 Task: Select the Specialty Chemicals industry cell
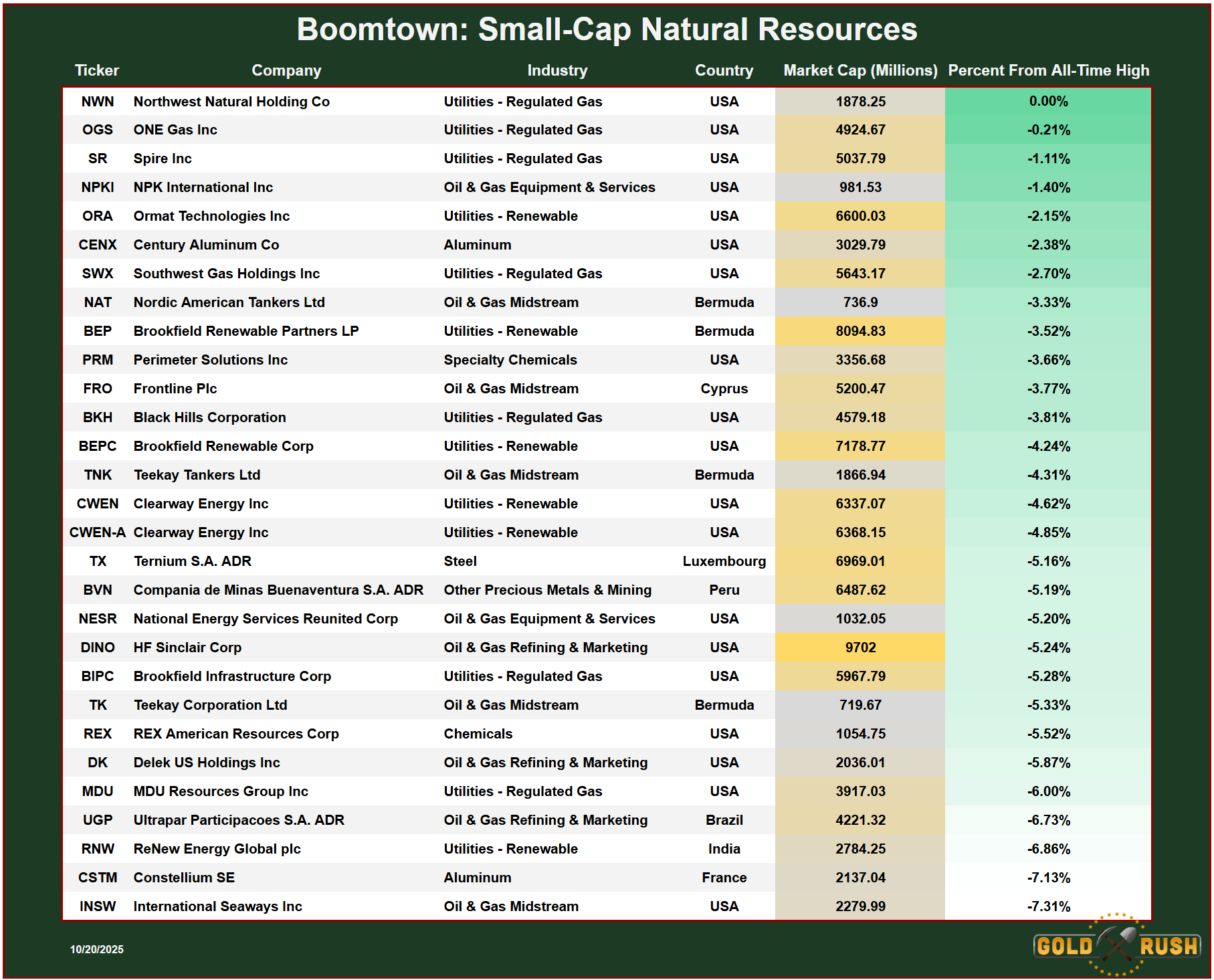pyautogui.click(x=510, y=360)
